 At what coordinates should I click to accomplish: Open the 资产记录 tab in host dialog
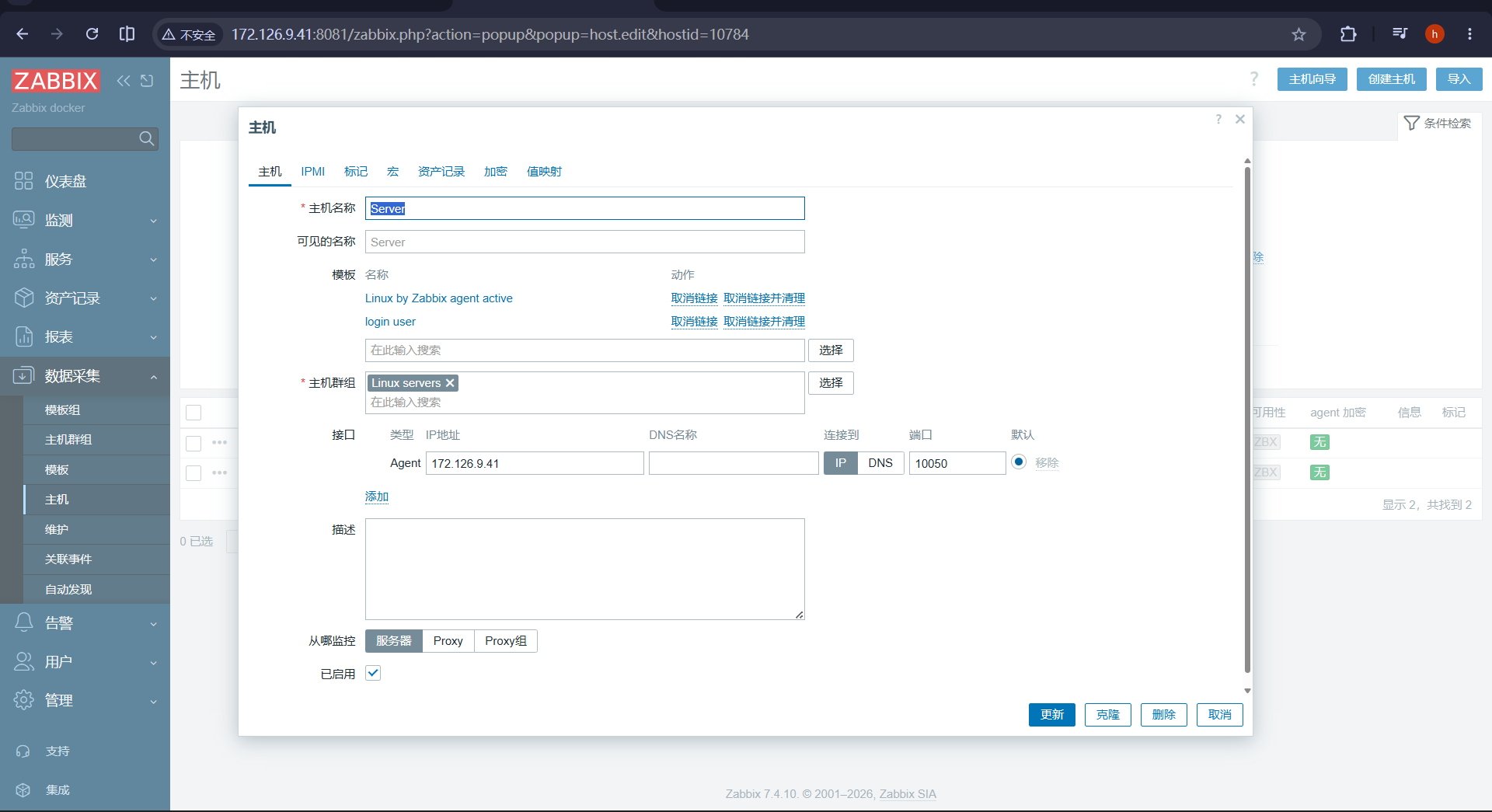(441, 172)
